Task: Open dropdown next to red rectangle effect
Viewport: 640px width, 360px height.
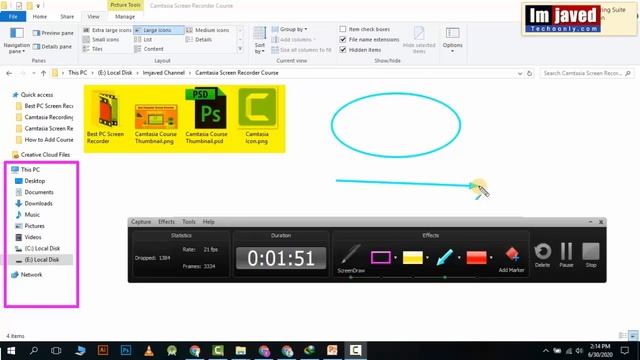Action: point(491,258)
